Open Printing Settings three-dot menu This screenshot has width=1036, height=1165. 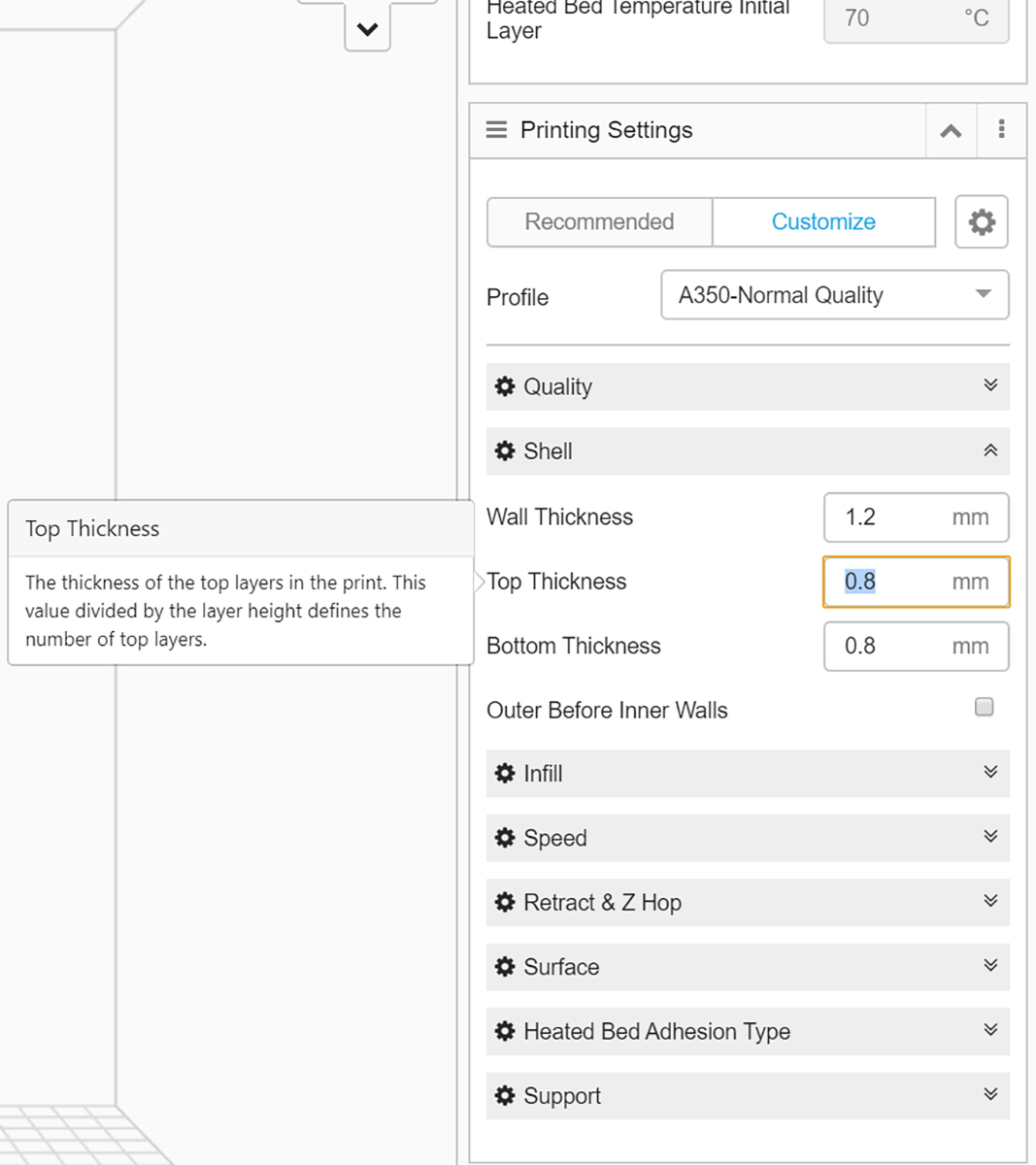[x=1001, y=129]
